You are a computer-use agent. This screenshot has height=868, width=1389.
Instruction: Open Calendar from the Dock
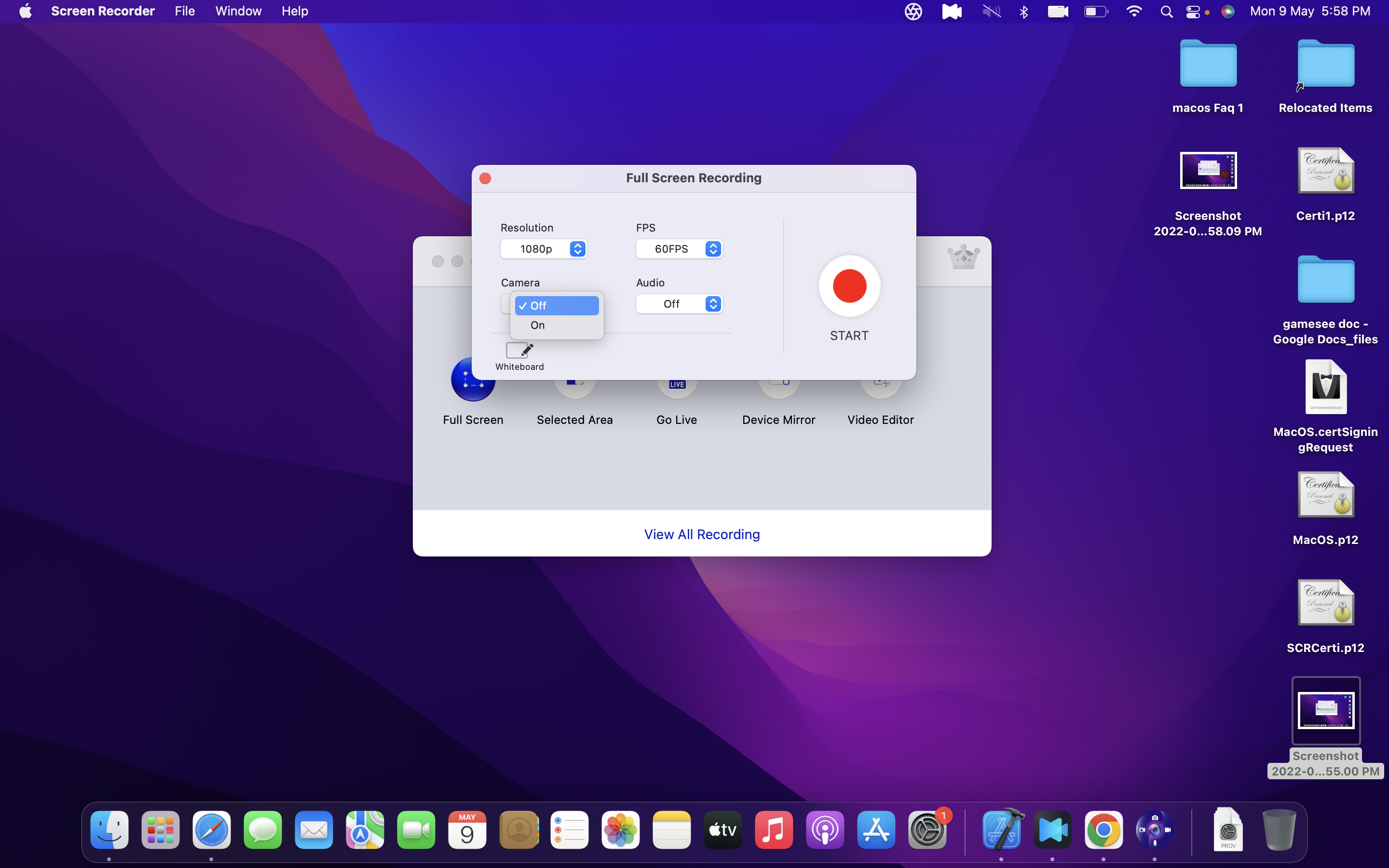(x=467, y=829)
